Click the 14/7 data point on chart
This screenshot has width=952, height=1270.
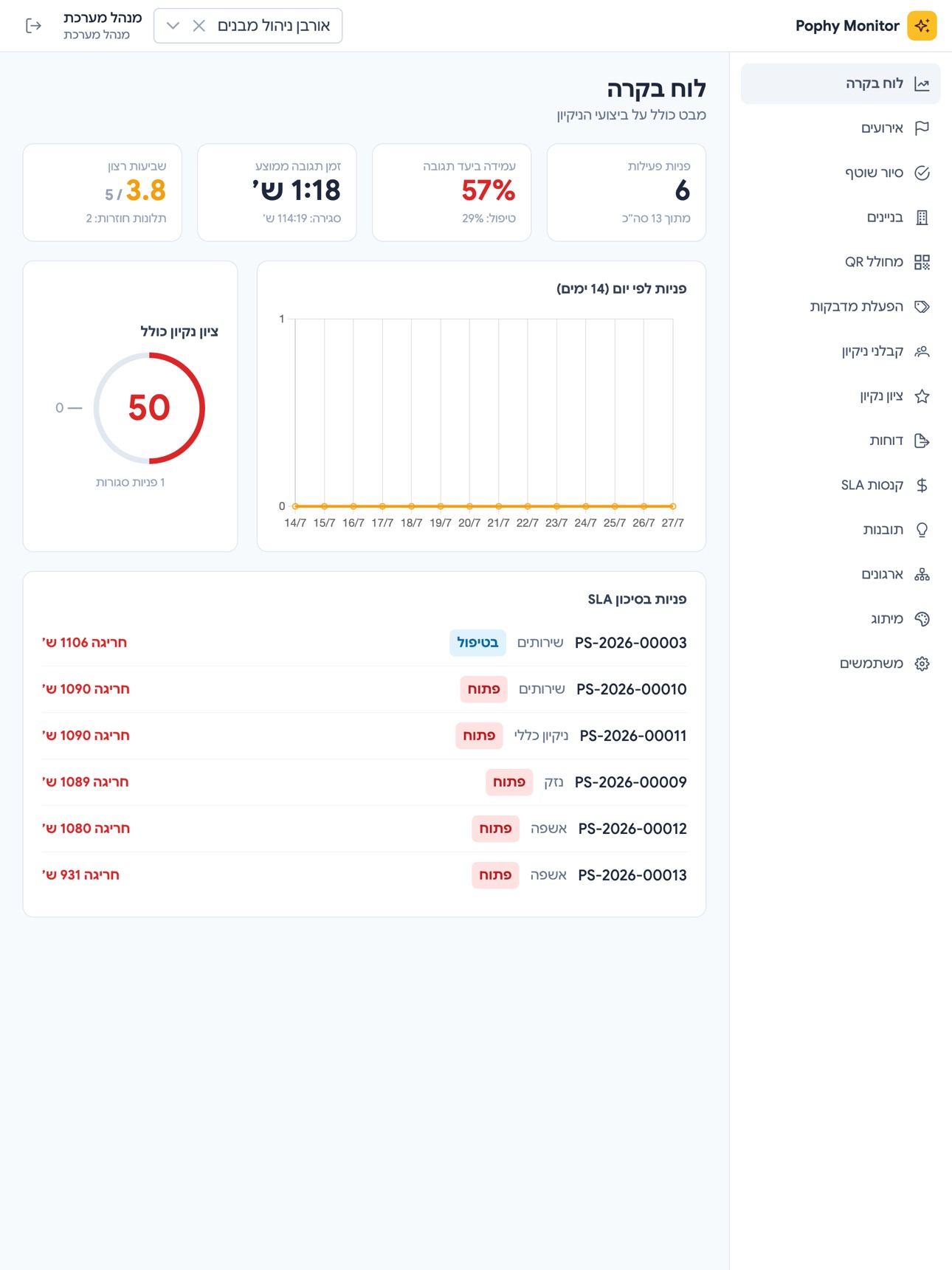295,506
